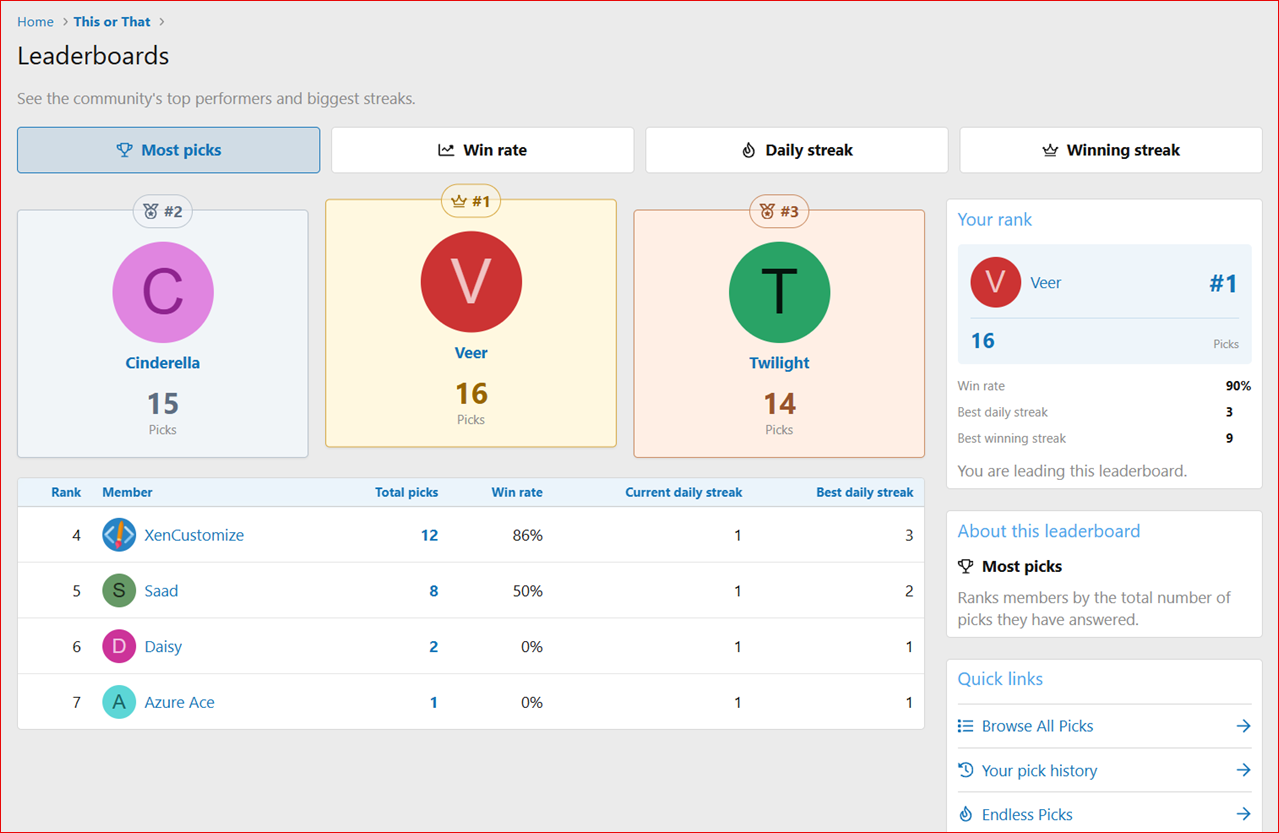The image size is (1279, 833).
Task: Open Cinderella's avatar in the podium
Action: coord(163,292)
